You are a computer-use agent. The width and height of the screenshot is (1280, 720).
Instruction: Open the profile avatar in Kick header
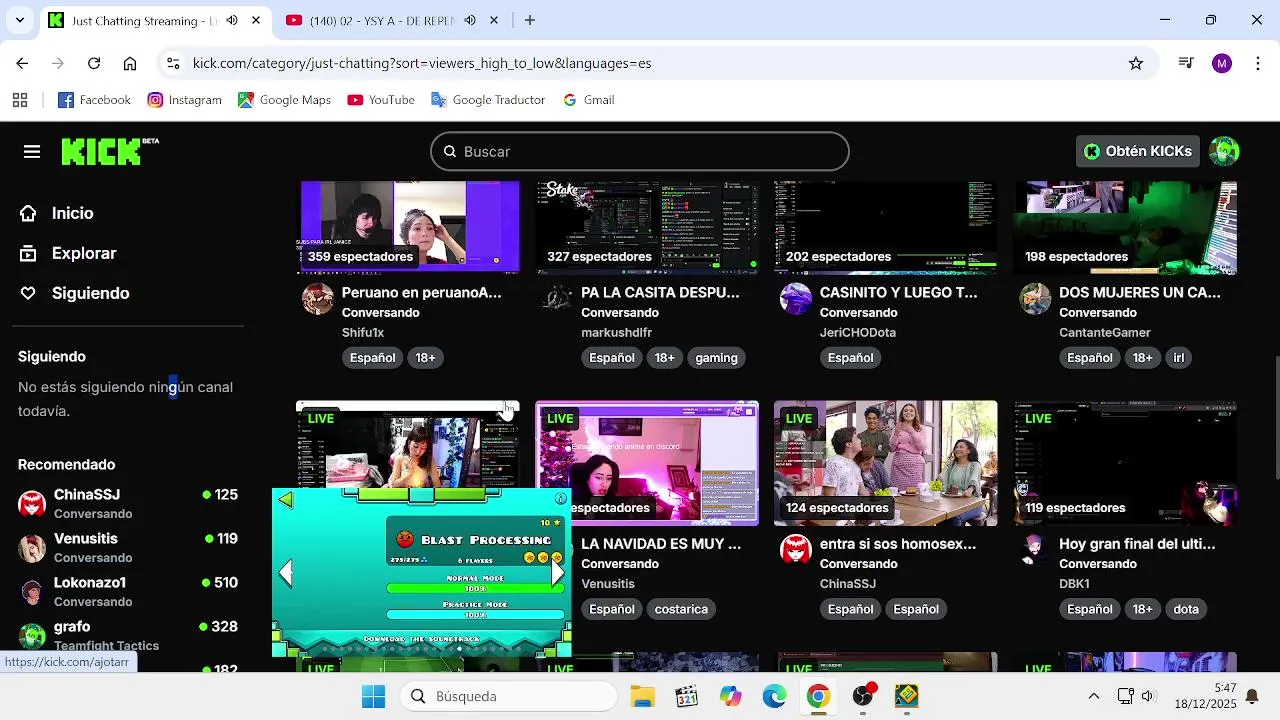click(x=1224, y=151)
